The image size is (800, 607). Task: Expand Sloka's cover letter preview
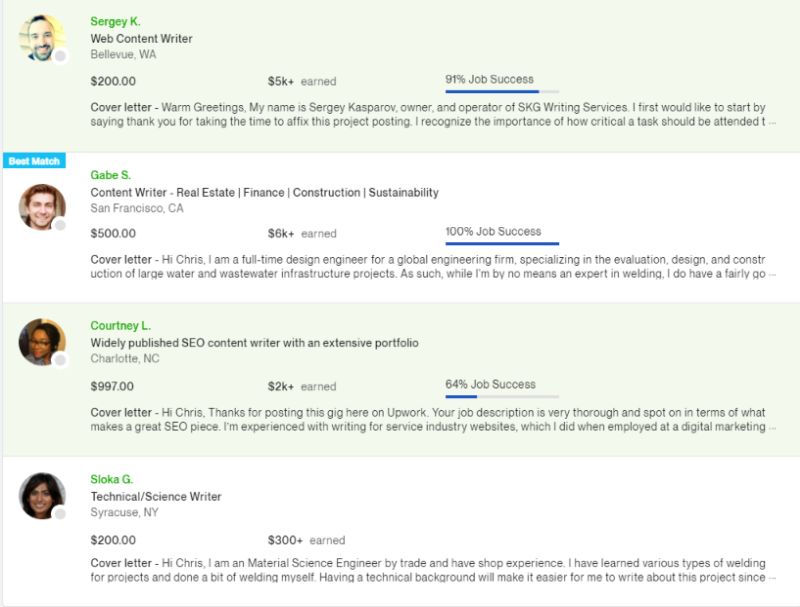pyautogui.click(x=771, y=578)
